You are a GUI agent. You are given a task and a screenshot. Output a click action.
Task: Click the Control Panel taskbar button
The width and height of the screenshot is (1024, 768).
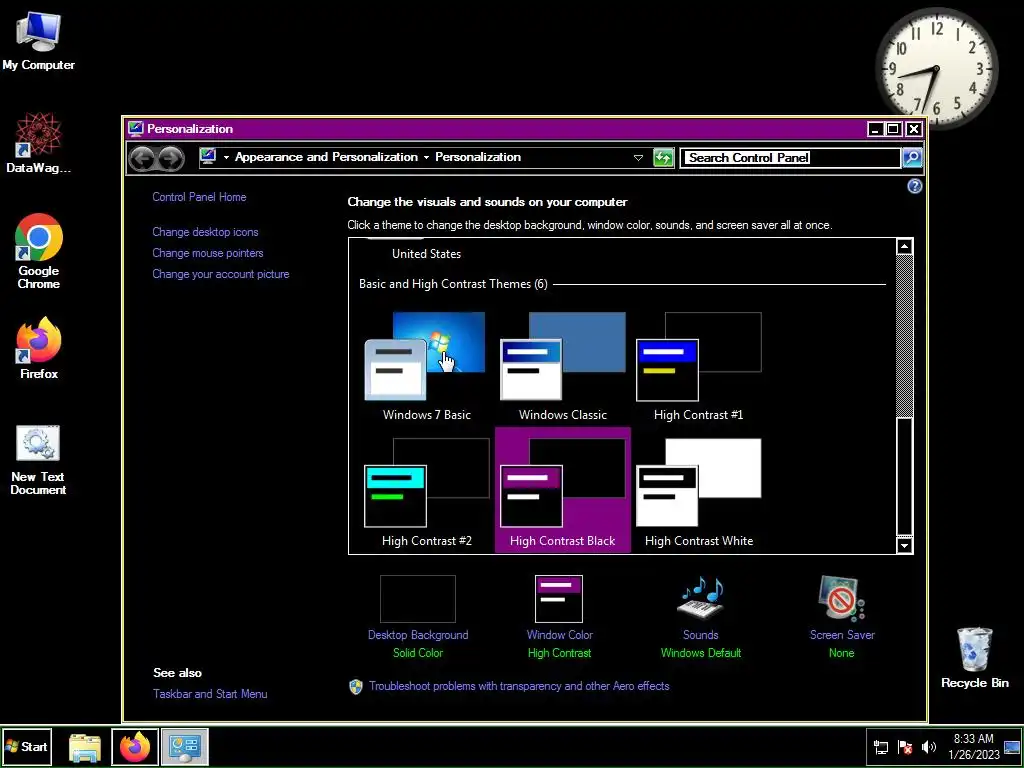[x=185, y=746]
